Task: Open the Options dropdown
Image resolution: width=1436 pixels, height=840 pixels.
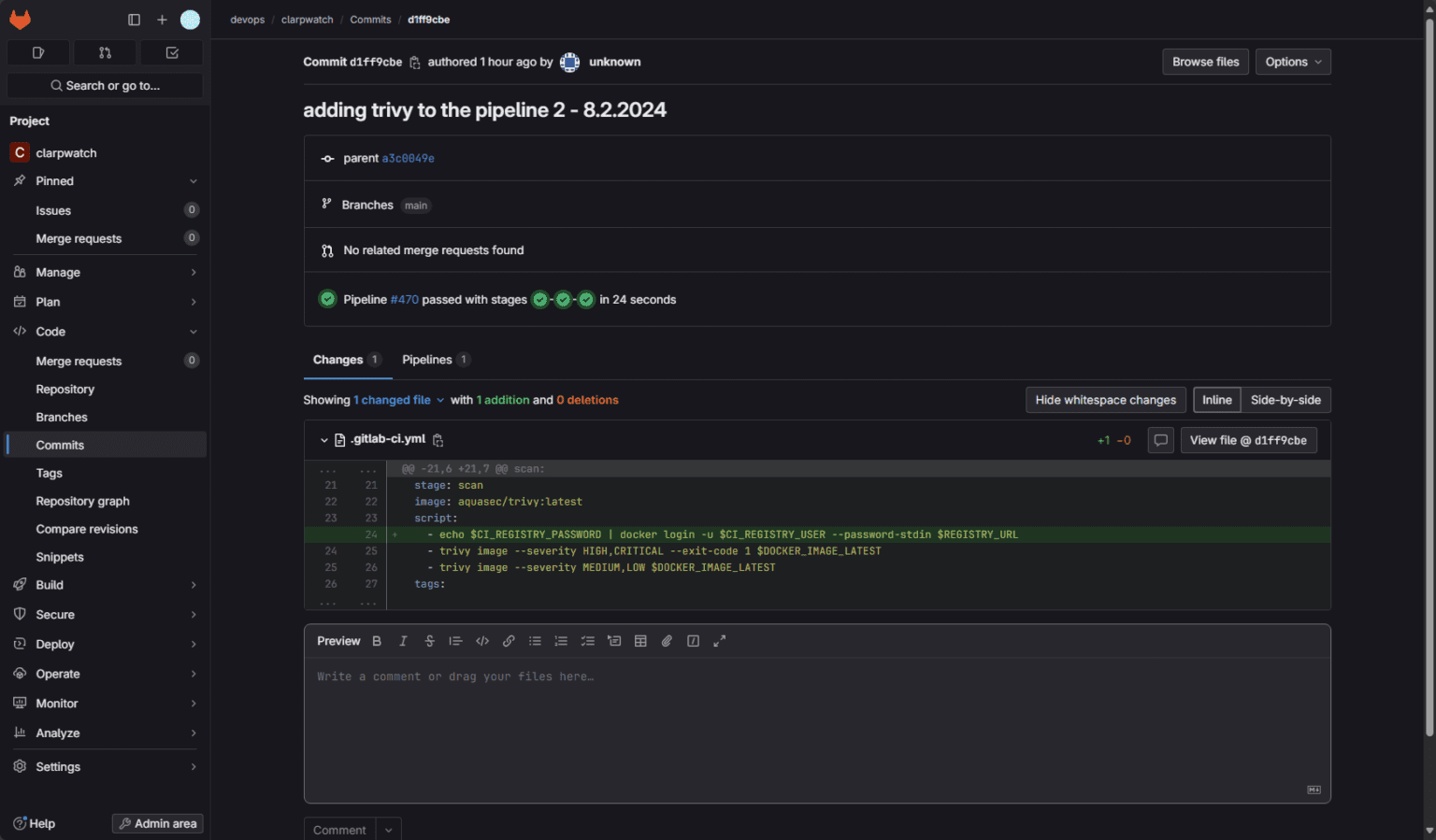Action: [x=1293, y=62]
